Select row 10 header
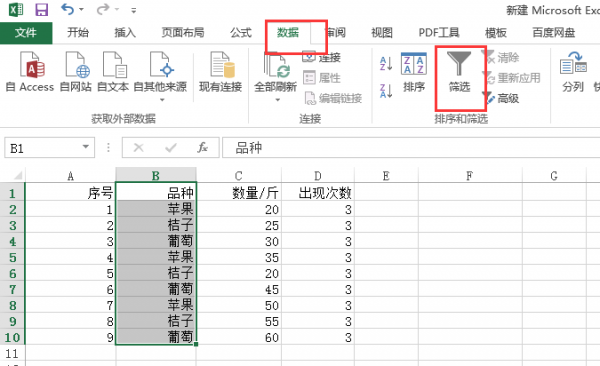The height and width of the screenshot is (366, 600). pos(12,337)
